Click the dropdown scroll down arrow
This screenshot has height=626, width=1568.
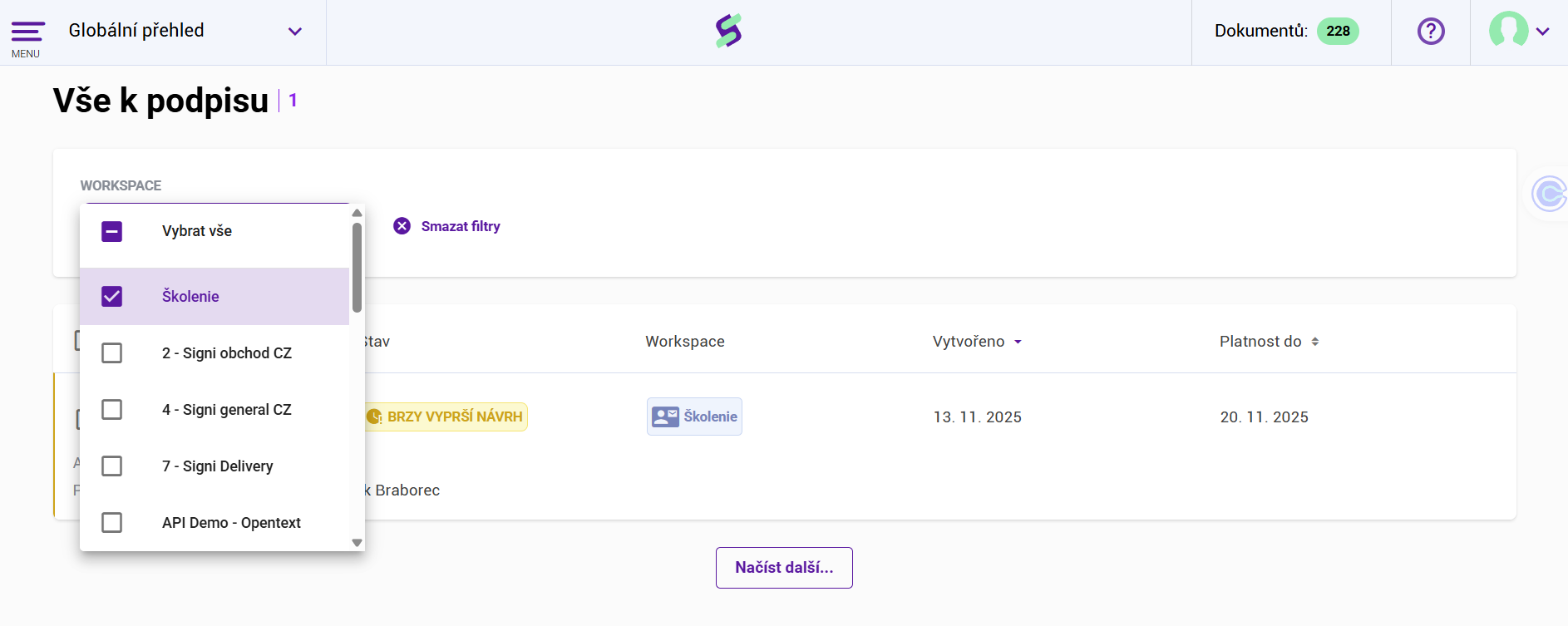click(x=357, y=543)
